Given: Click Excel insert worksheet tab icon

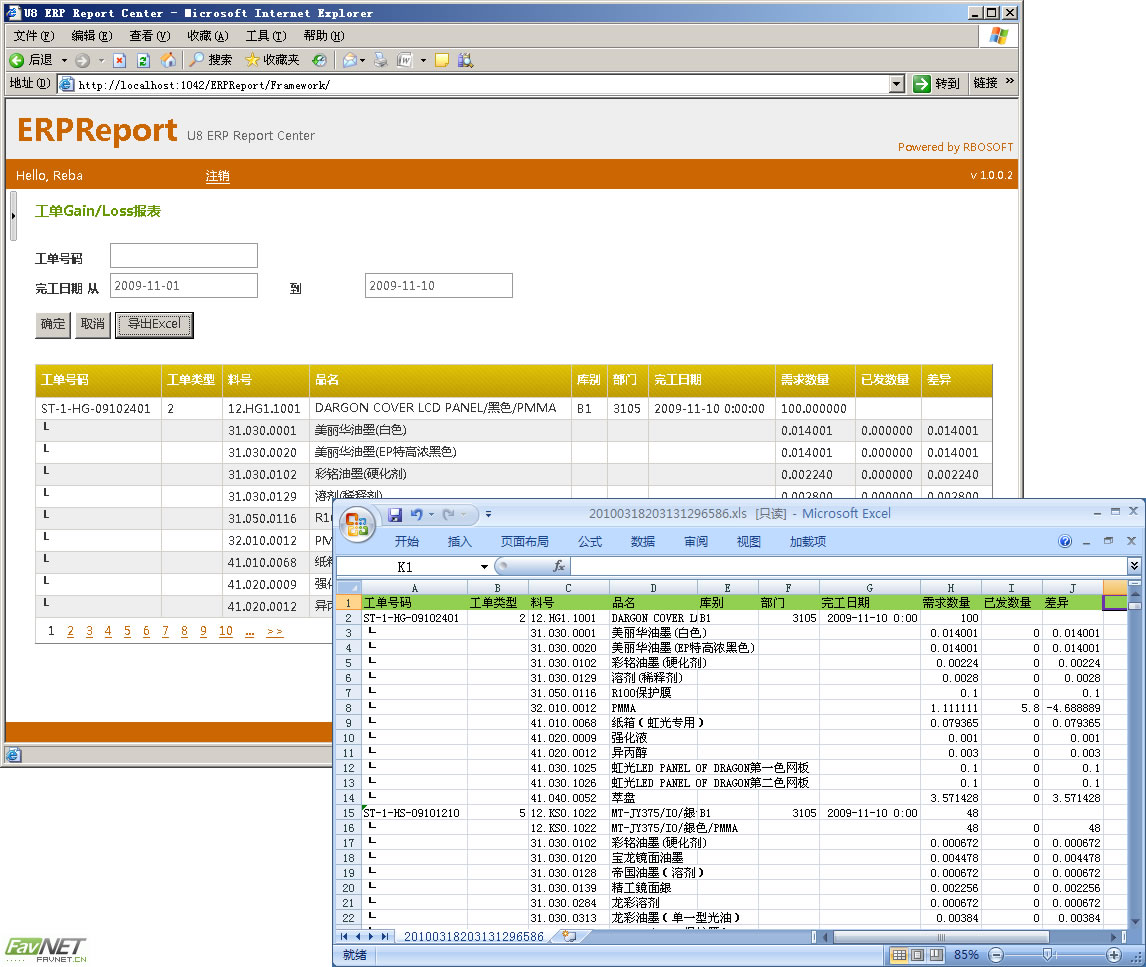Looking at the screenshot, I should pos(569,936).
